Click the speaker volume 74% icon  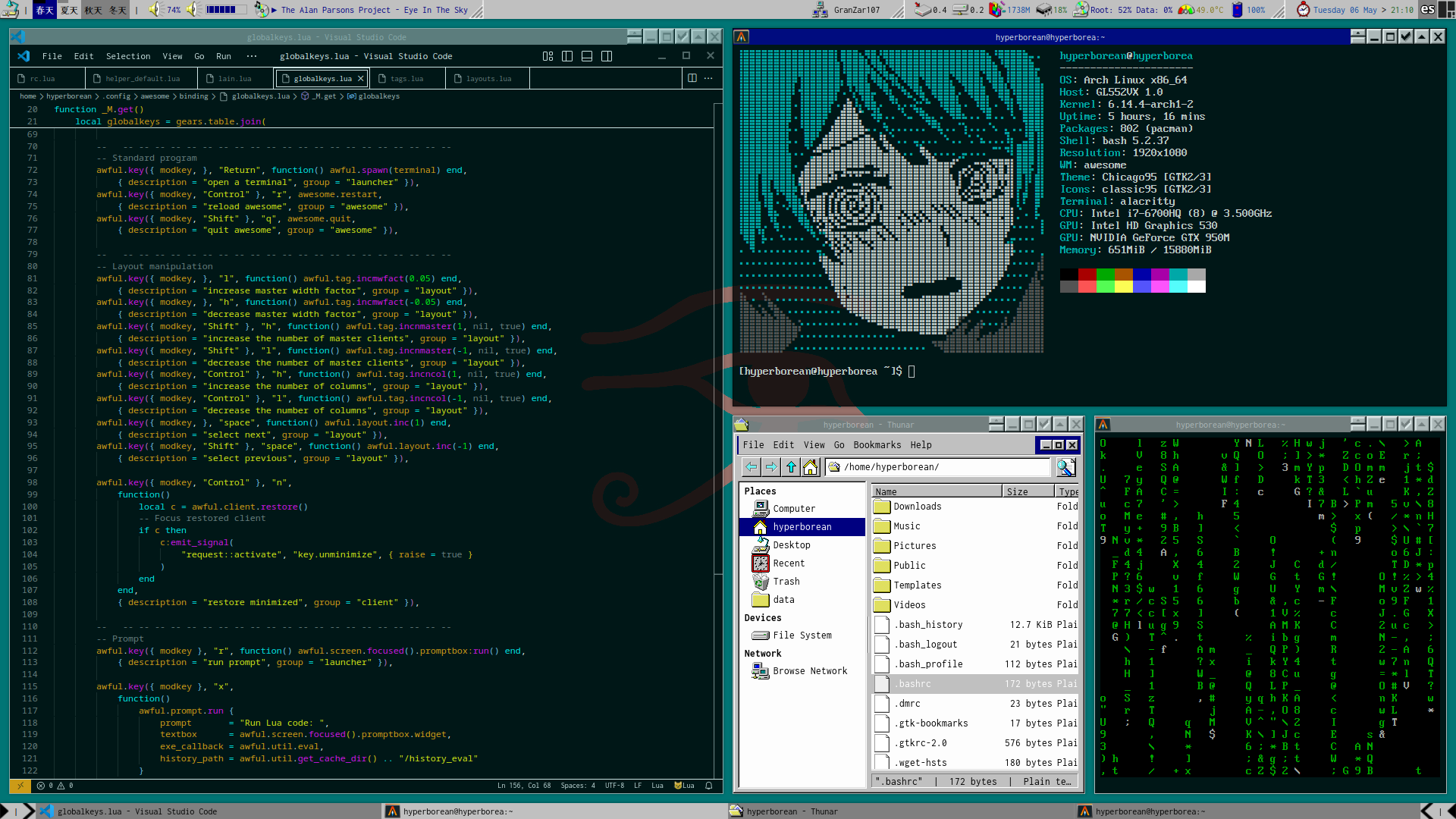click(156, 9)
